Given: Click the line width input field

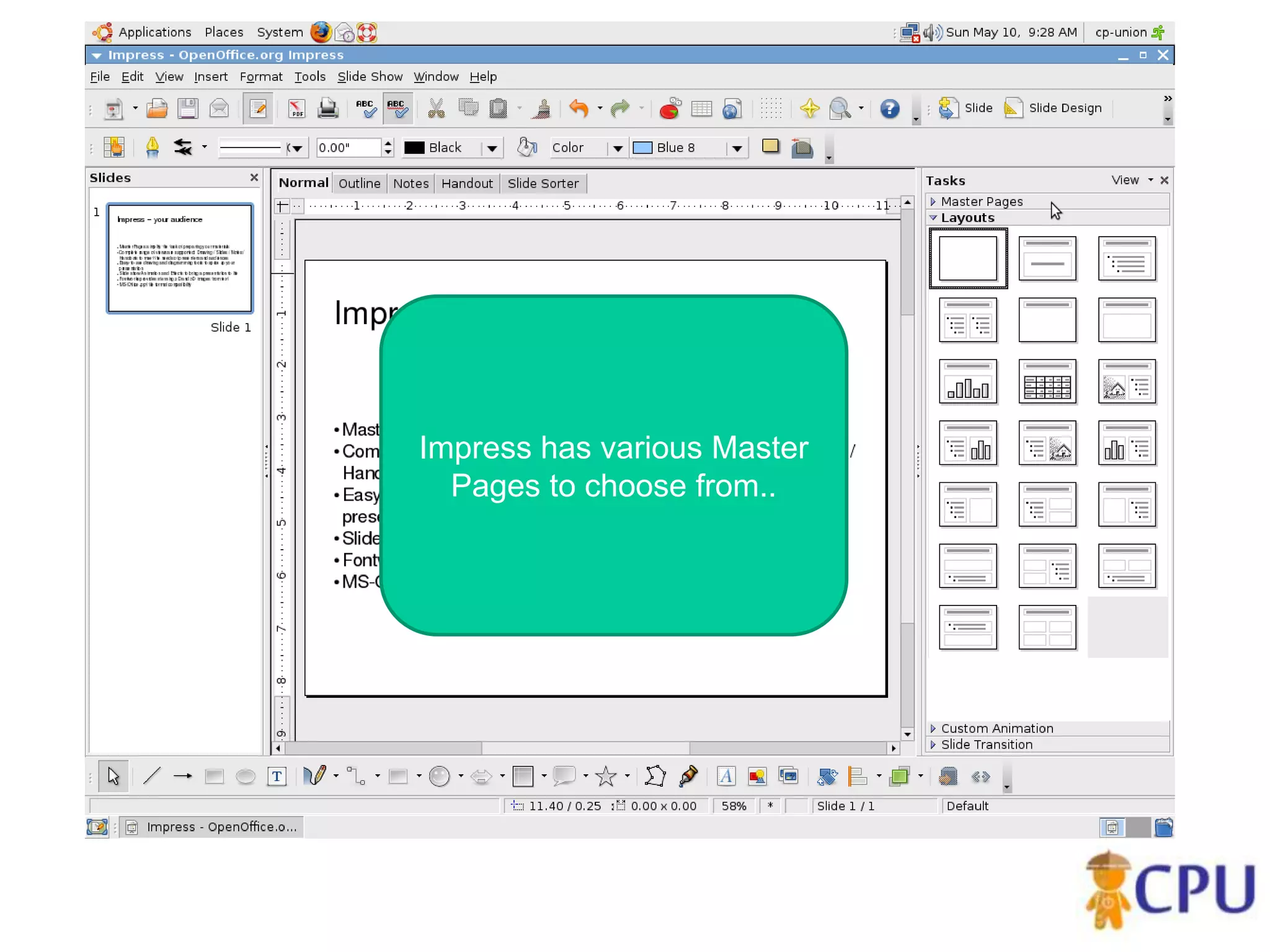Looking at the screenshot, I should click(349, 148).
